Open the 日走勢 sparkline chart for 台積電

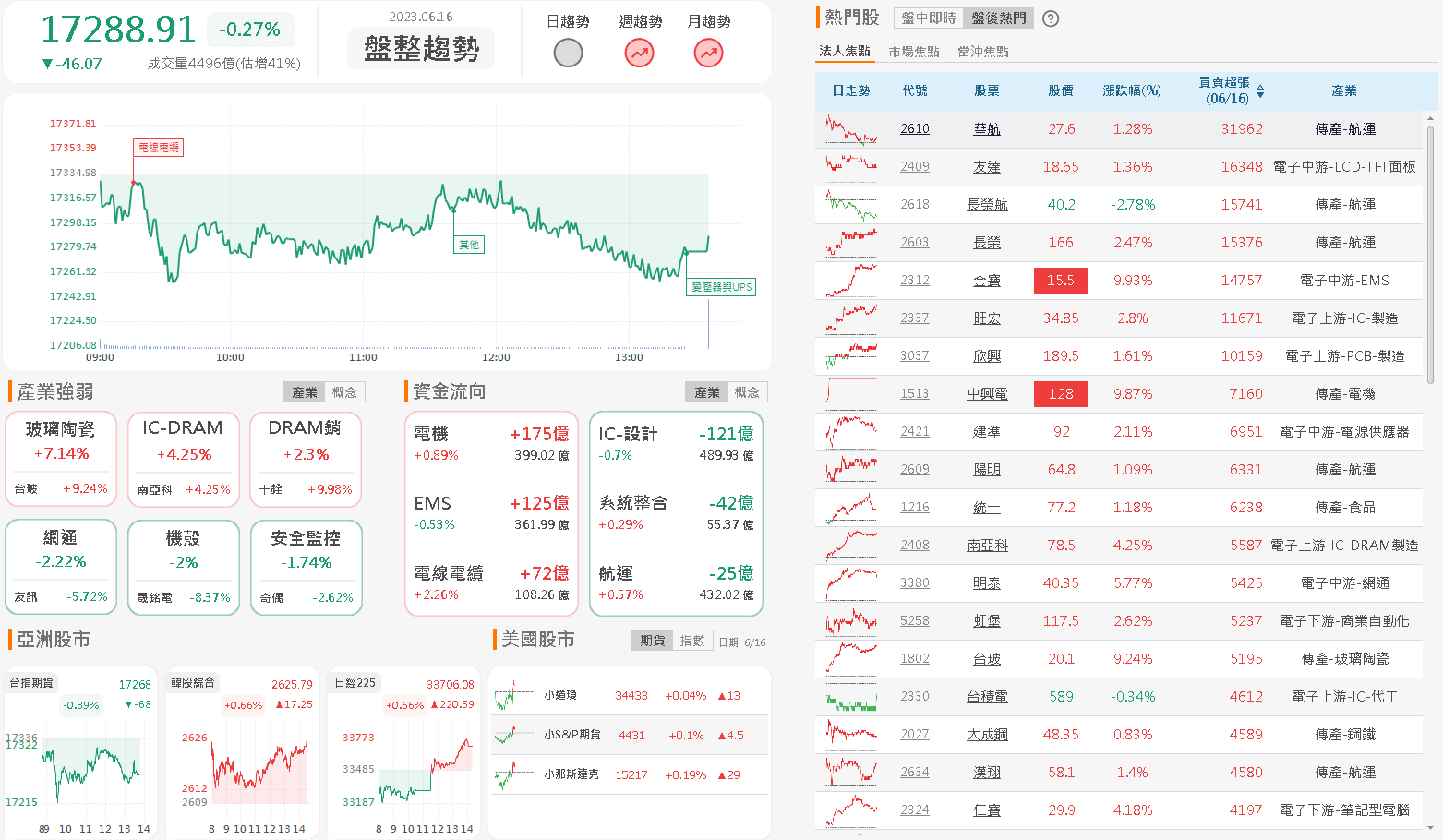(x=851, y=697)
